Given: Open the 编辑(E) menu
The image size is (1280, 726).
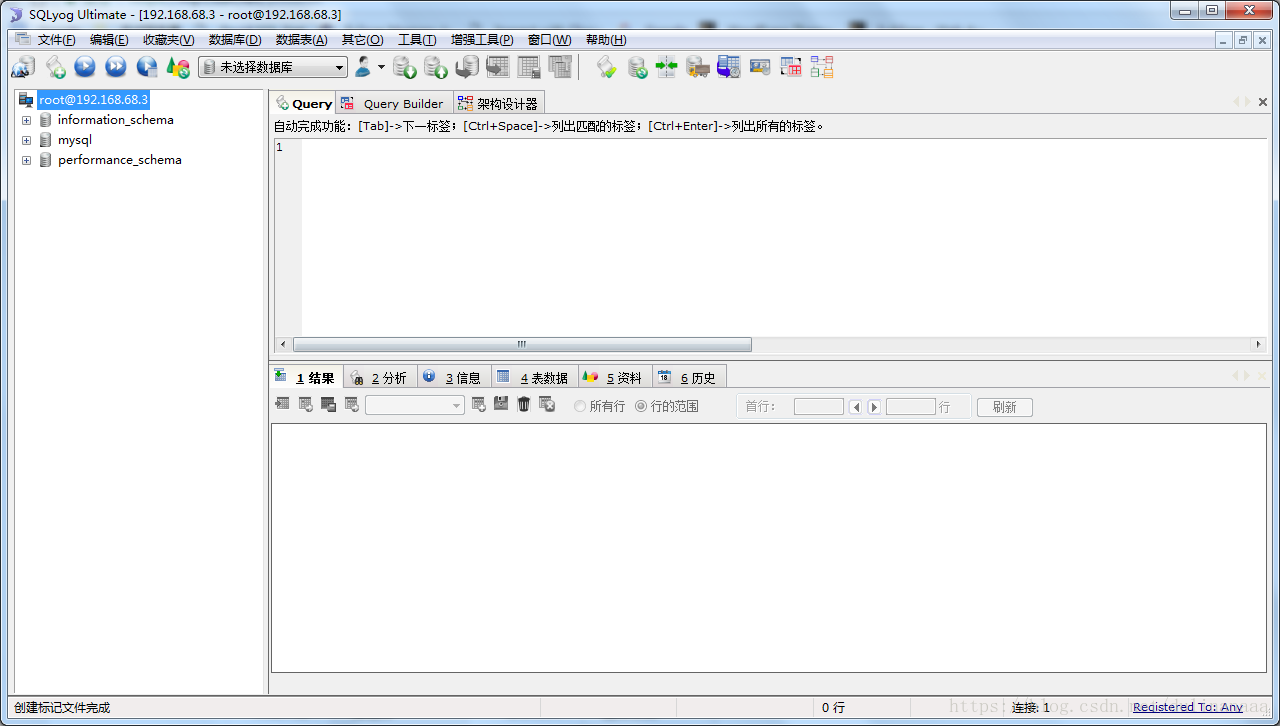Looking at the screenshot, I should coord(109,40).
